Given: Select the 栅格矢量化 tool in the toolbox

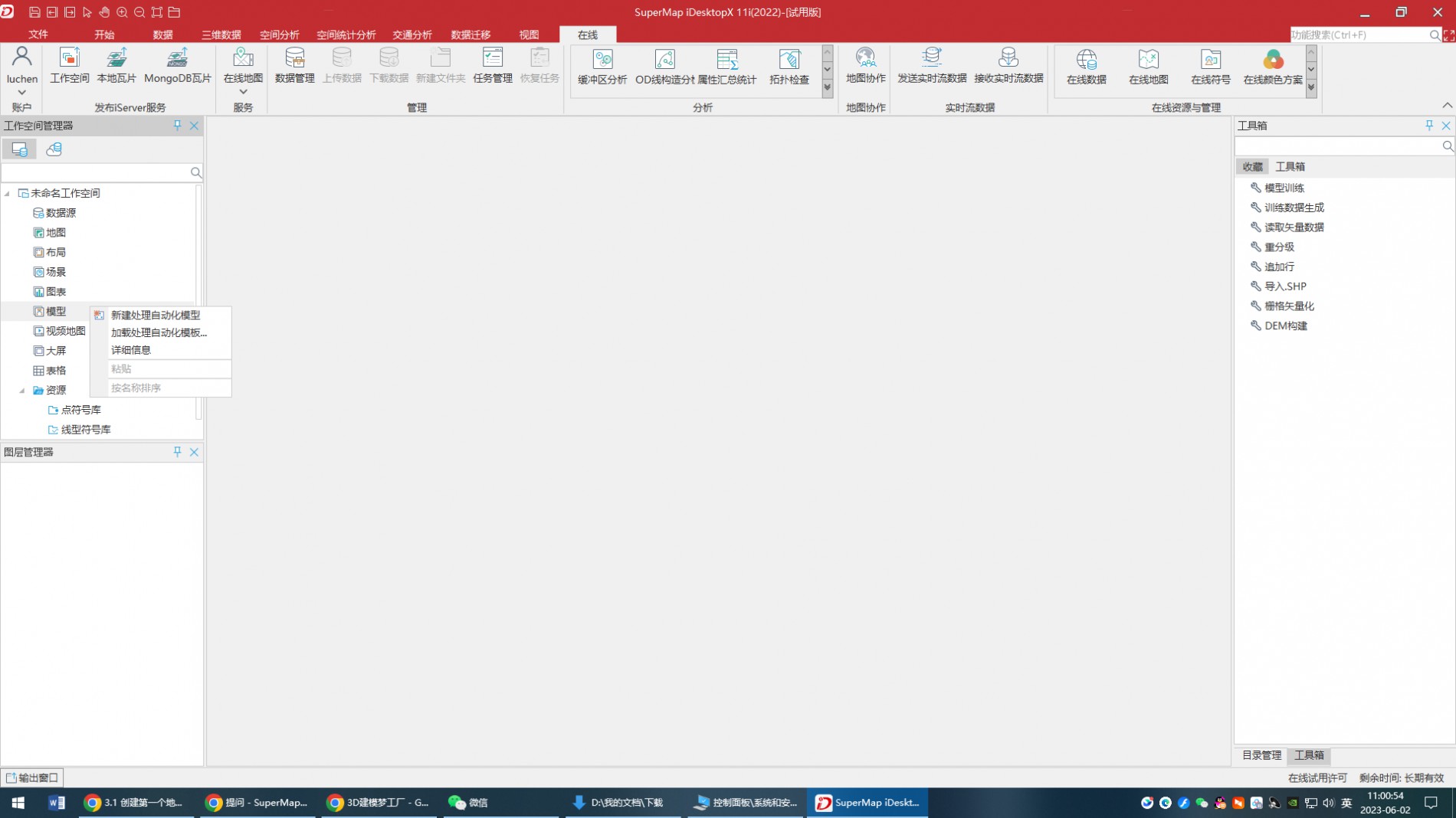Looking at the screenshot, I should click(x=1289, y=306).
